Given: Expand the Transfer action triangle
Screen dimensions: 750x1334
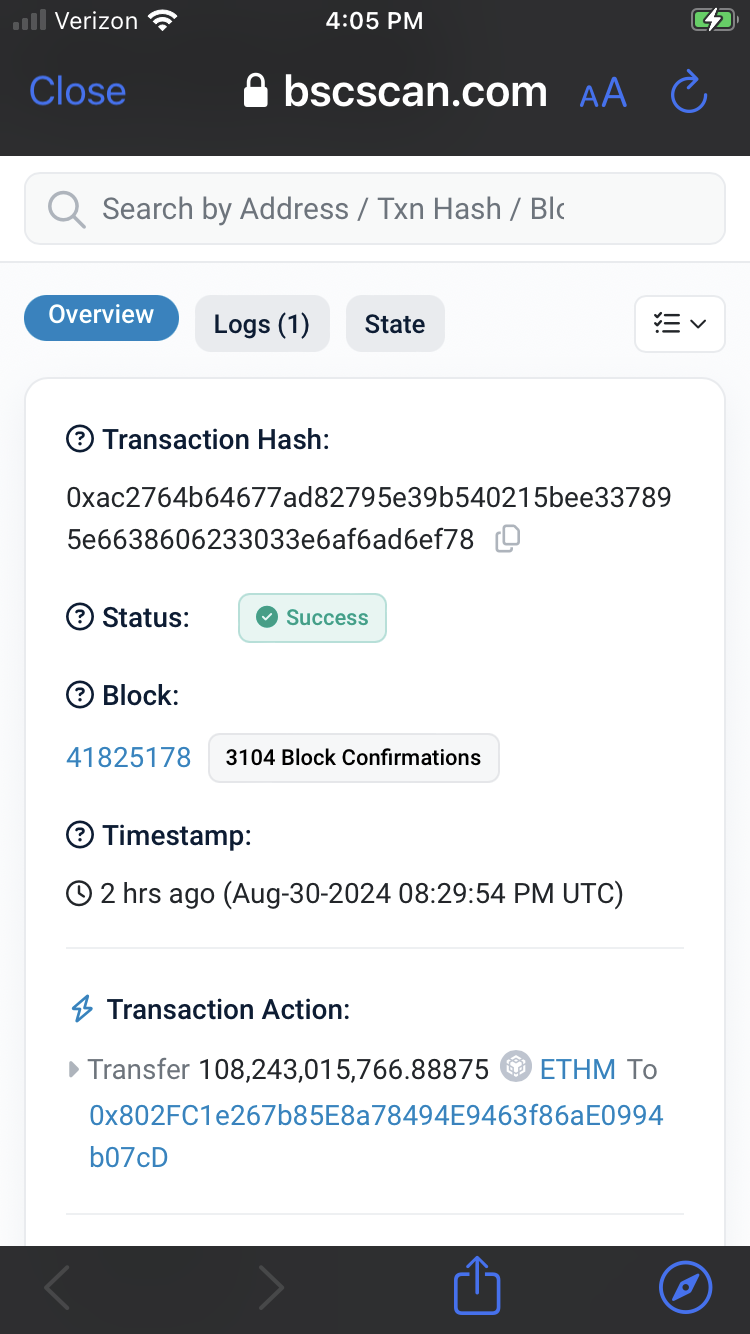Looking at the screenshot, I should (x=74, y=1070).
